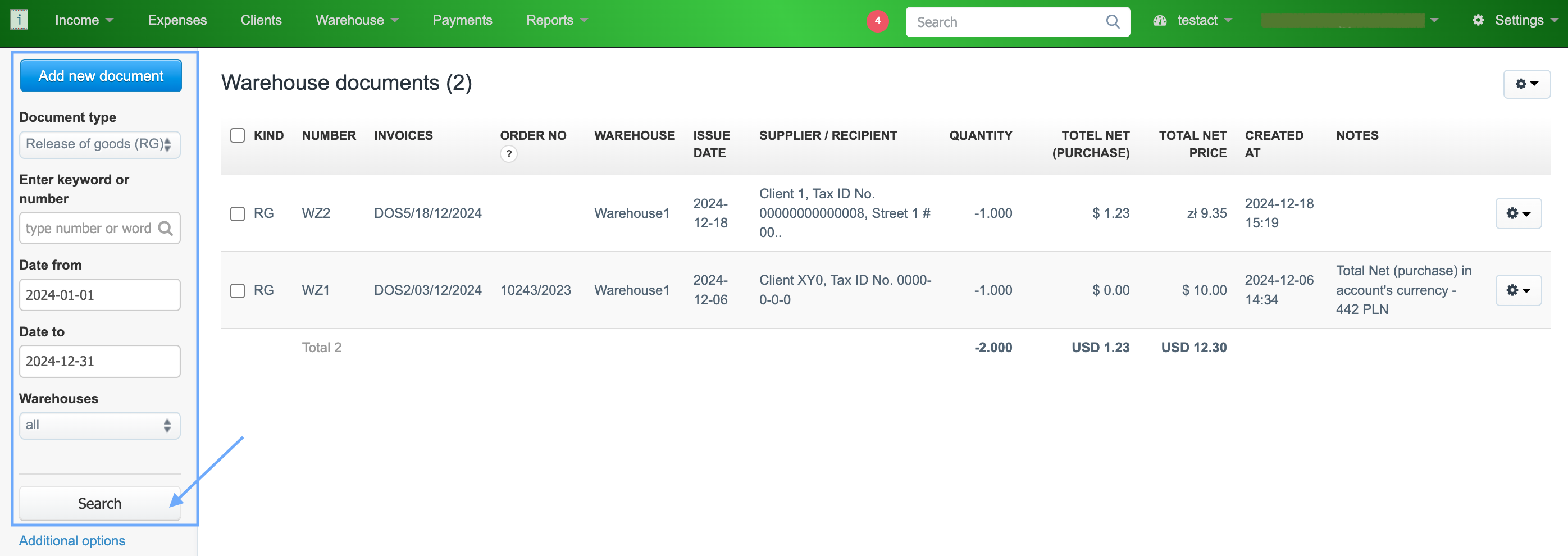Go to the Payments section
The width and height of the screenshot is (1568, 556).
click(x=462, y=20)
